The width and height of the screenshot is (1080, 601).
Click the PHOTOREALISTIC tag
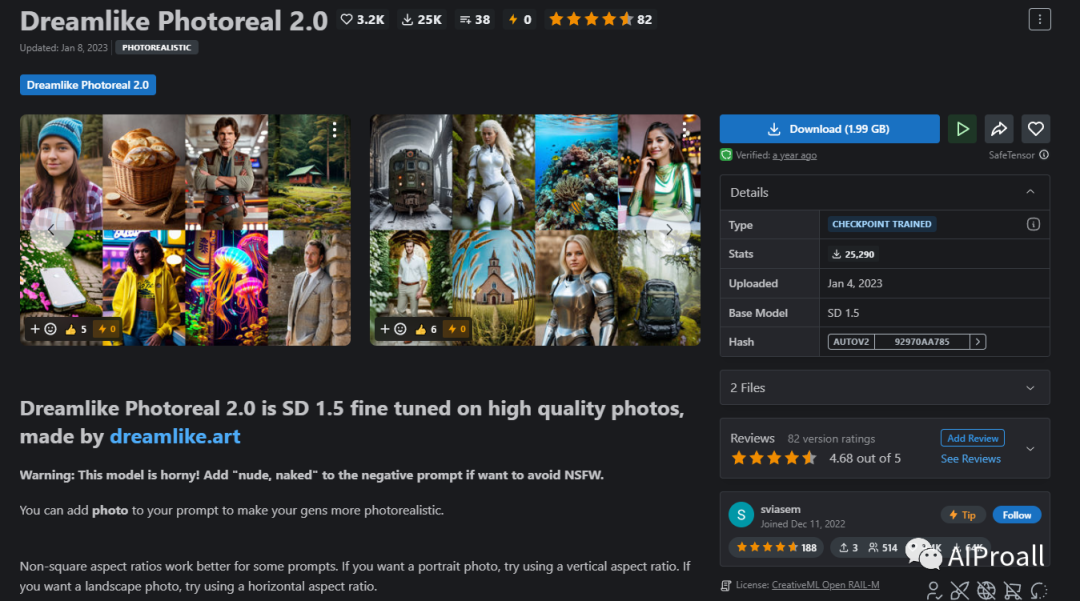coord(156,48)
